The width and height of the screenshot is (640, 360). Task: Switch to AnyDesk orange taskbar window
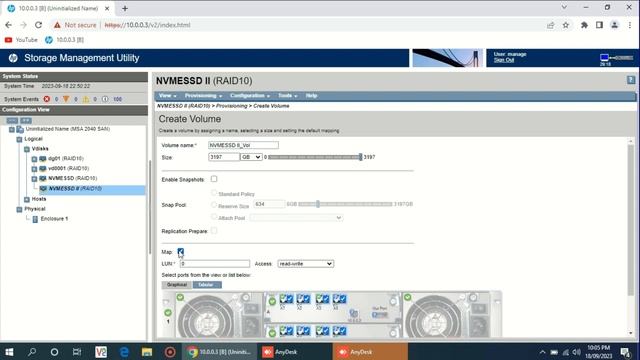coord(370,352)
